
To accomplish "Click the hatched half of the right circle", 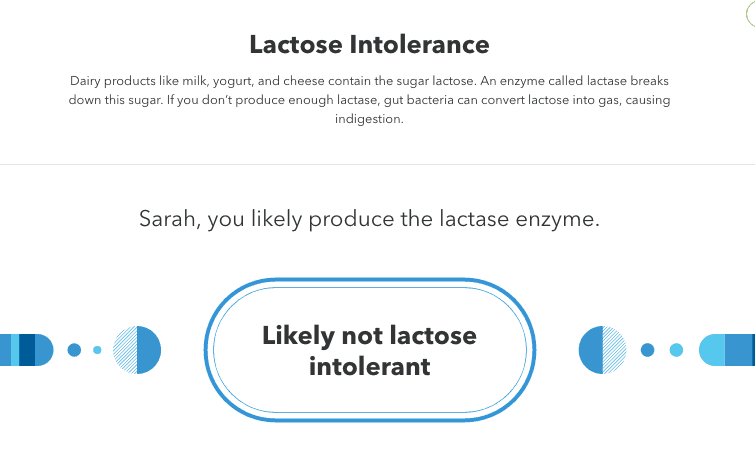I will tap(614, 350).
